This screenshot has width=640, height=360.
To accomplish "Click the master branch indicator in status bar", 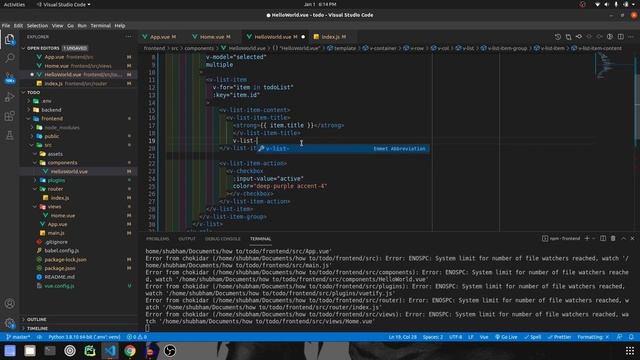I will tap(18, 337).
